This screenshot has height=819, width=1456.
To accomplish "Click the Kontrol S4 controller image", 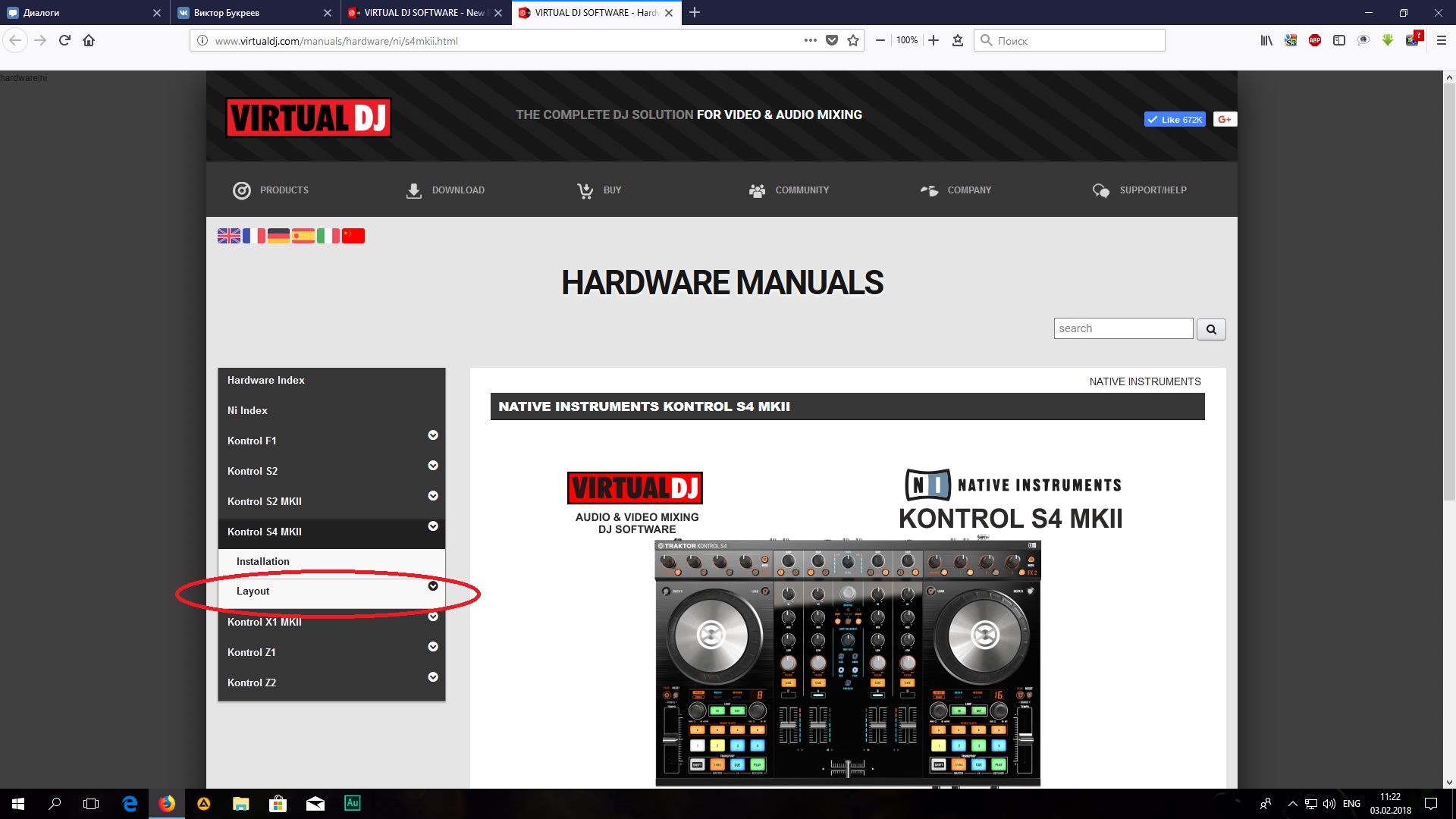I will coord(848,664).
